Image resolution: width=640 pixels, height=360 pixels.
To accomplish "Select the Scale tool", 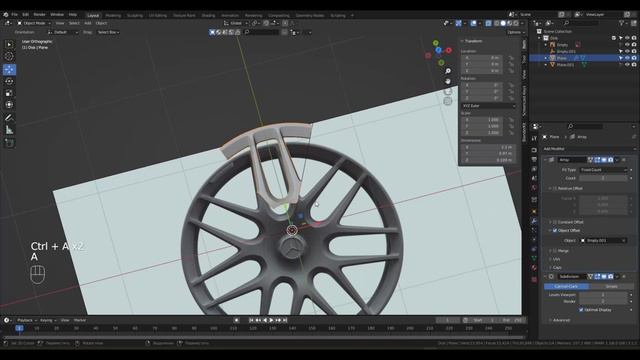I will 9,93.
